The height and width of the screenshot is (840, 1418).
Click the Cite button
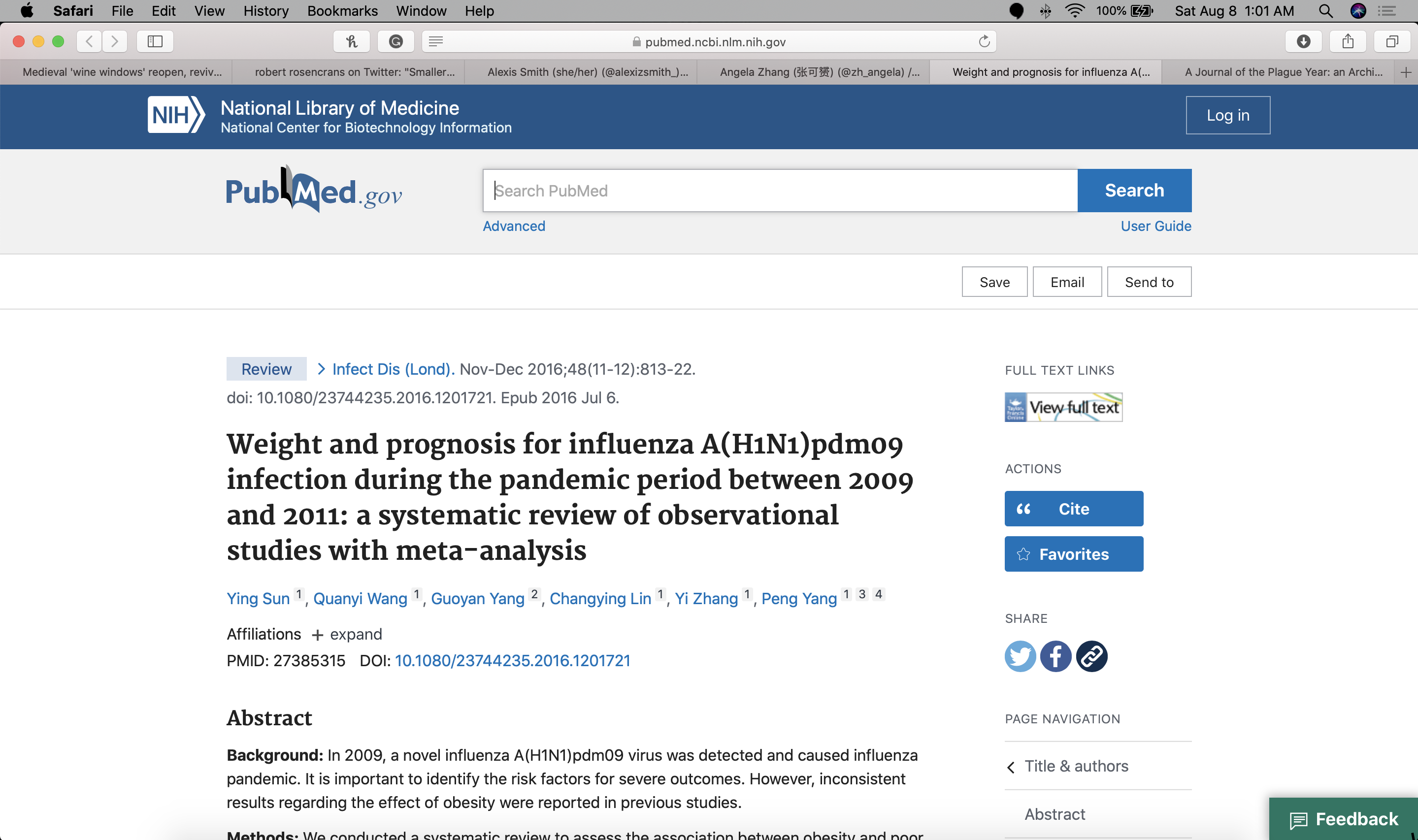(x=1073, y=508)
